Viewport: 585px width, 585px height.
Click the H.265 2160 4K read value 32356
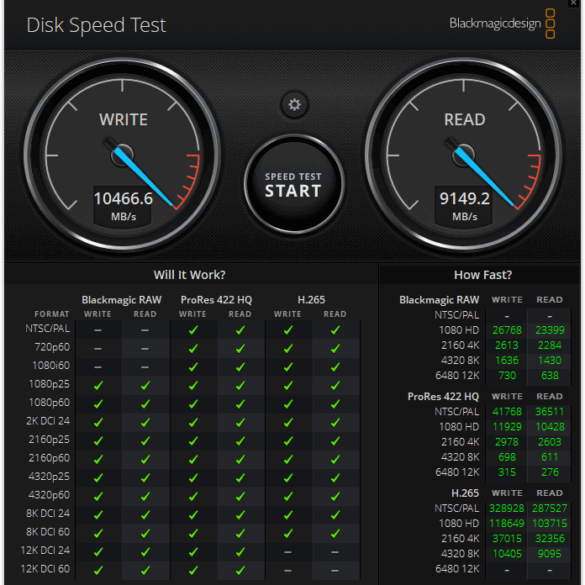550,538
